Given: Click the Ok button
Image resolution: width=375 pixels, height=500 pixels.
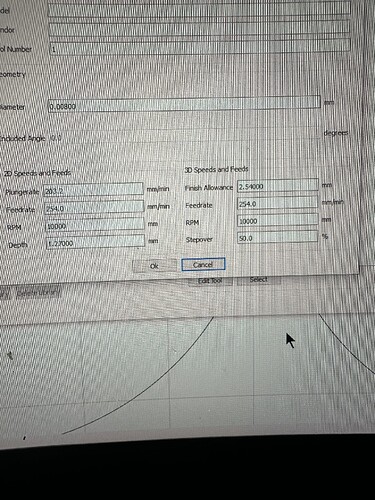Looking at the screenshot, I should 154,266.
